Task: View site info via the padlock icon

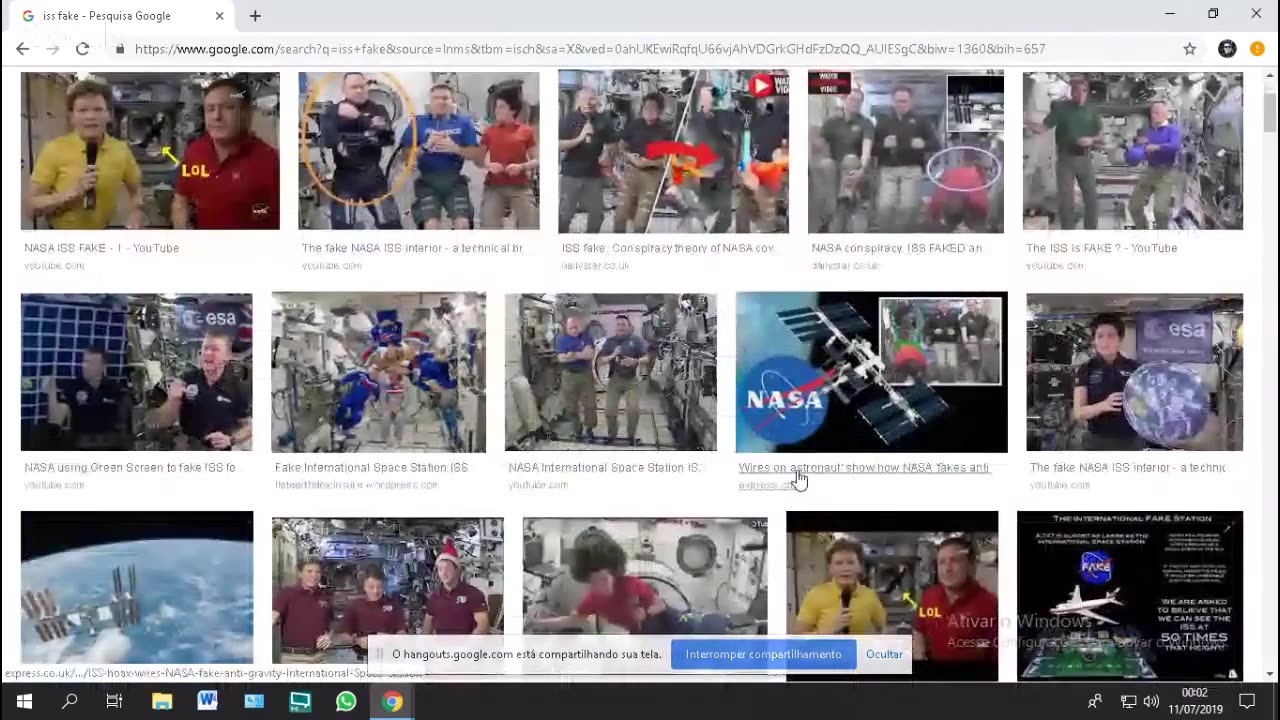Action: click(x=119, y=49)
